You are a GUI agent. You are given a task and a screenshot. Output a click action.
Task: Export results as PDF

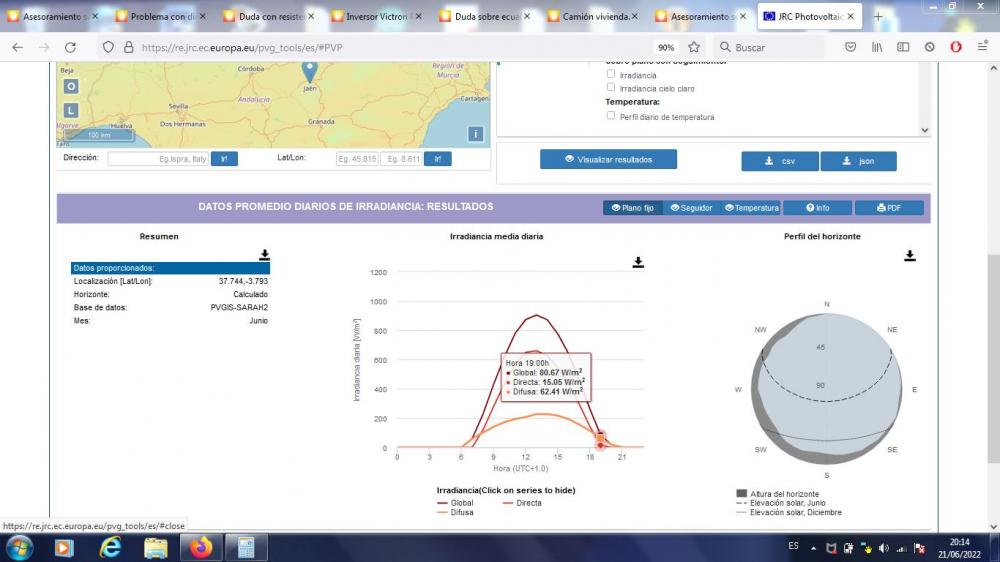(889, 208)
